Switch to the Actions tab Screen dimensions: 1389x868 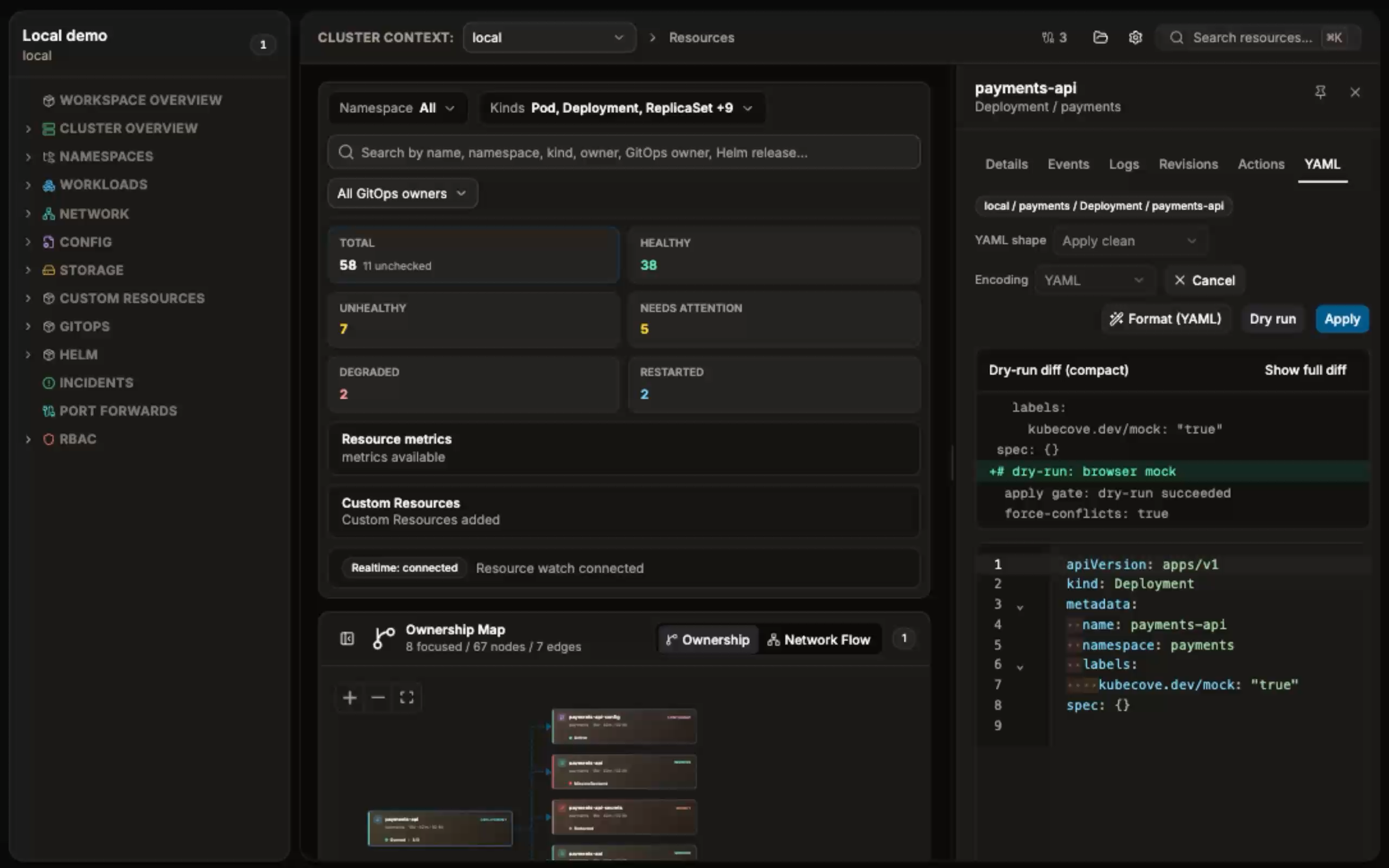(1261, 164)
